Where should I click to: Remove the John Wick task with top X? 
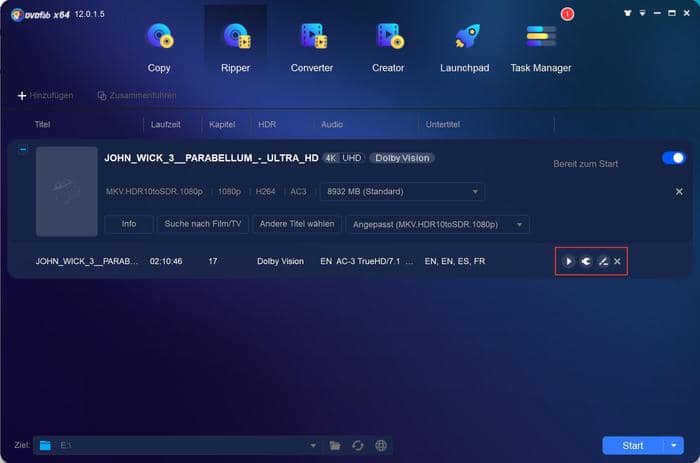679,192
